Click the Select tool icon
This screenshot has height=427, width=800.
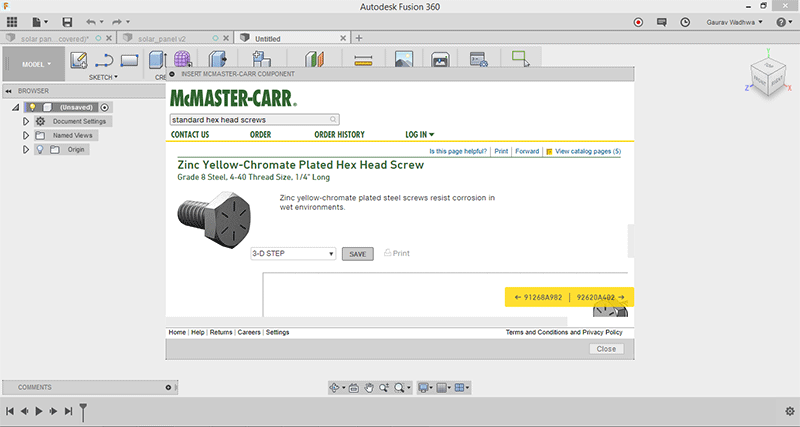[520, 58]
